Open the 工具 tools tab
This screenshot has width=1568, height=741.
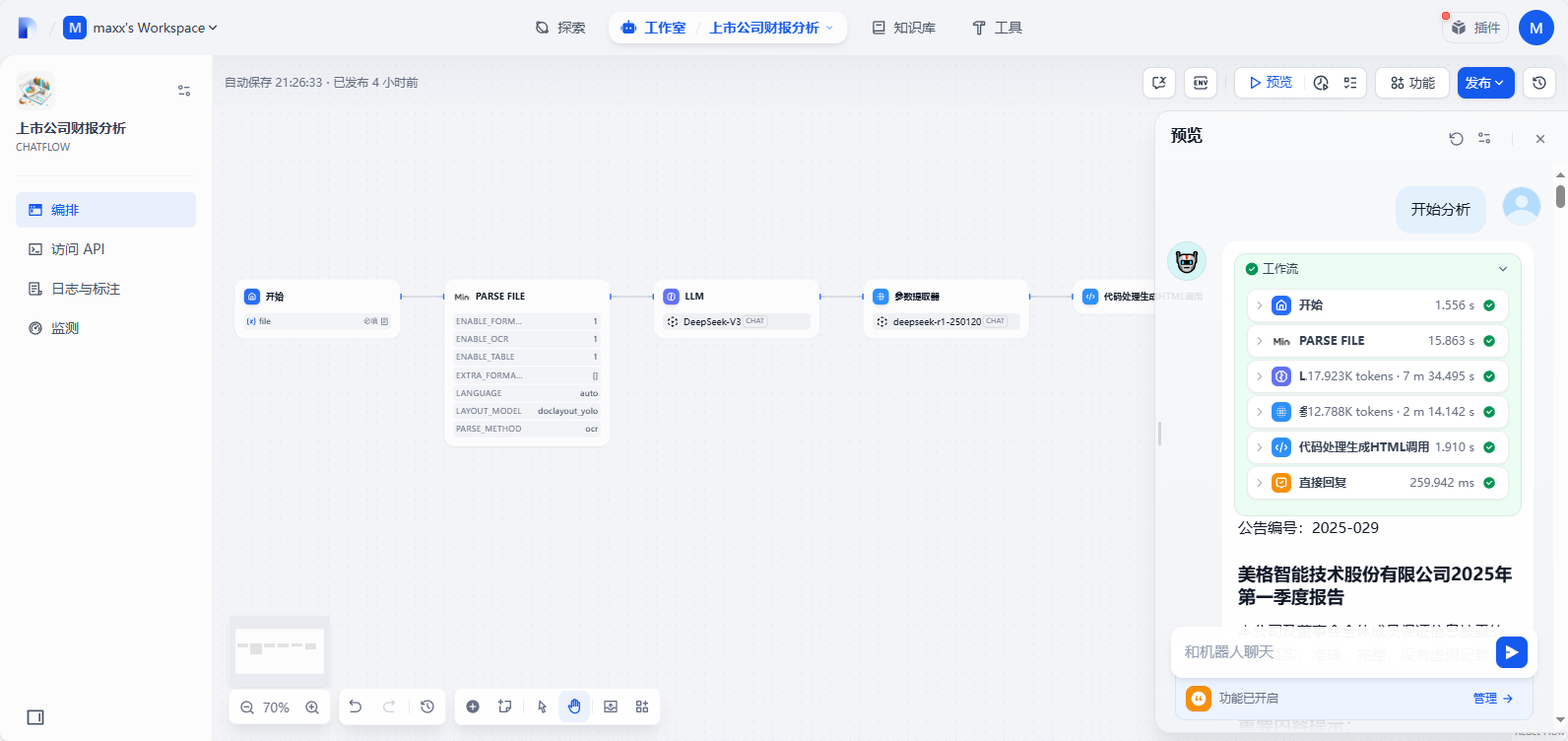coord(997,28)
